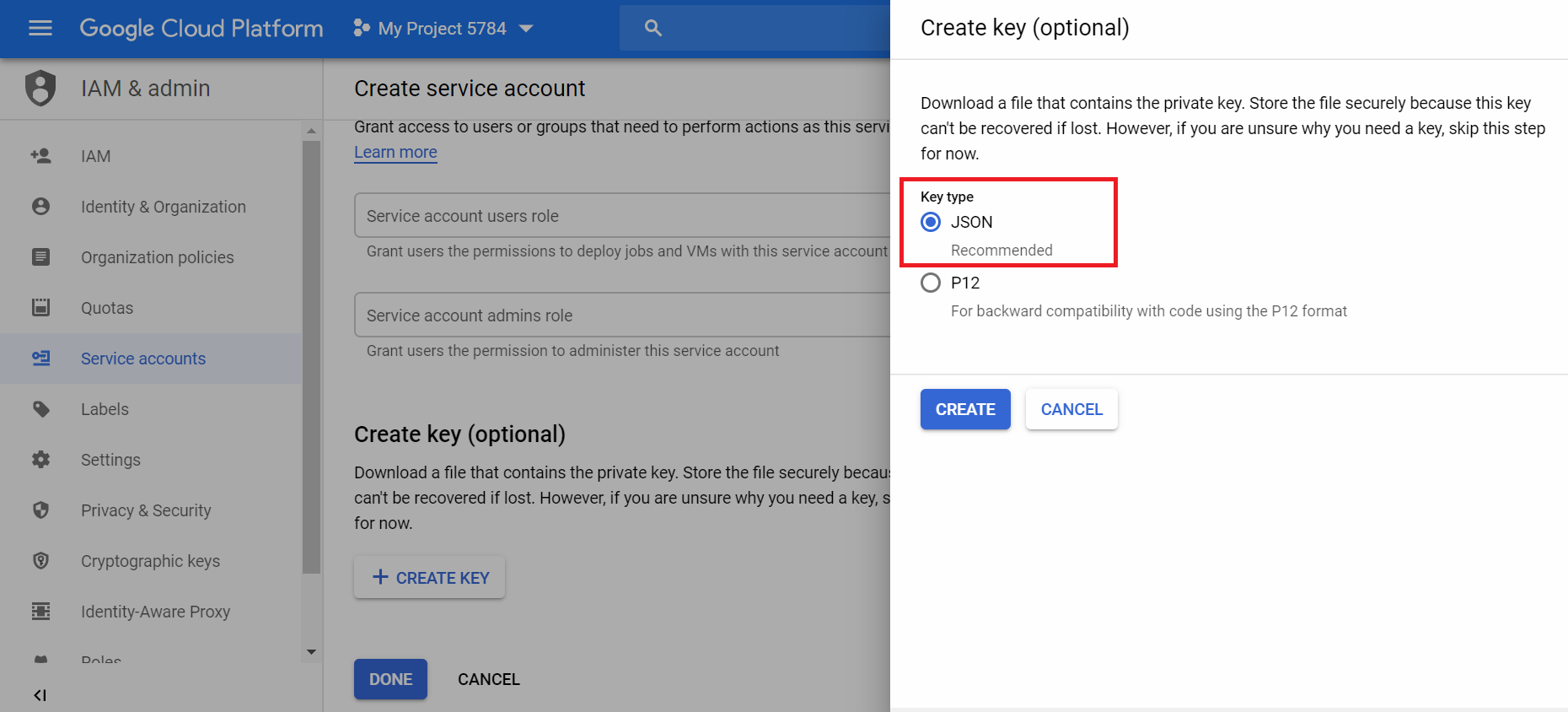The image size is (1568, 712).
Task: Click CANCEL in the Create key panel
Action: tap(1071, 409)
